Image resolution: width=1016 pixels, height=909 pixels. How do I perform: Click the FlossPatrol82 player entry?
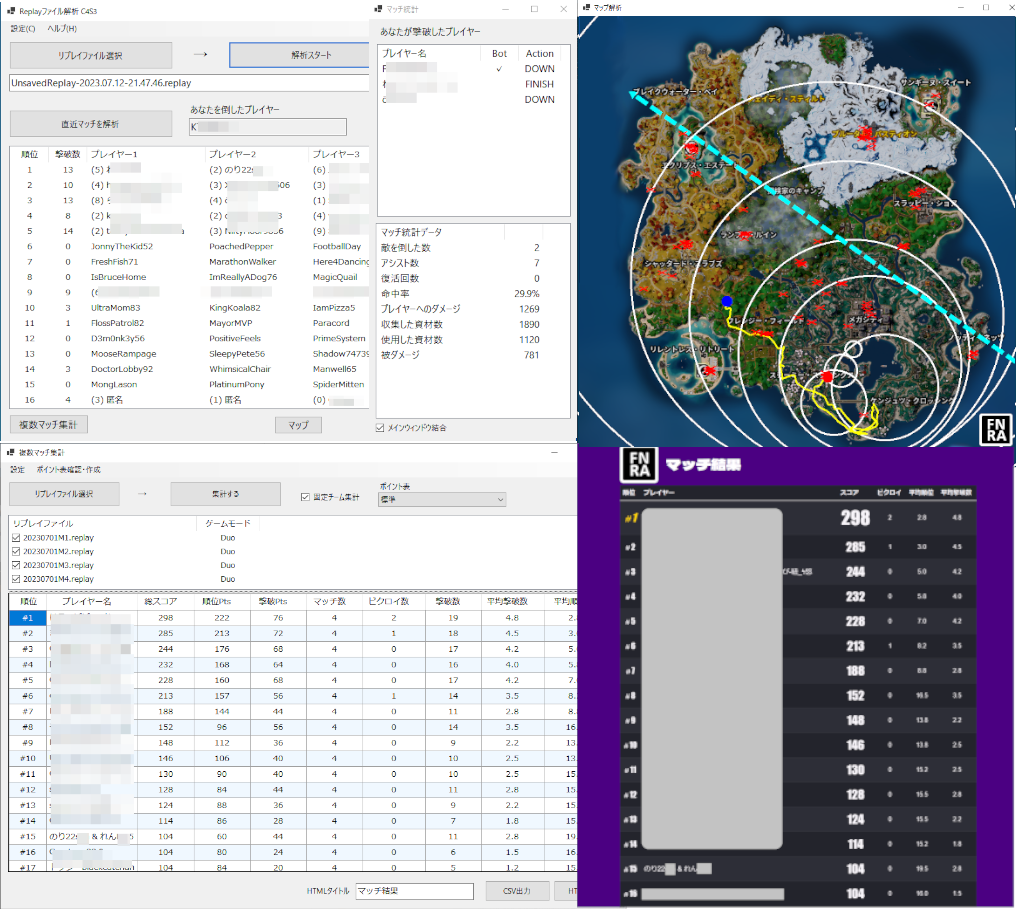click(118, 323)
